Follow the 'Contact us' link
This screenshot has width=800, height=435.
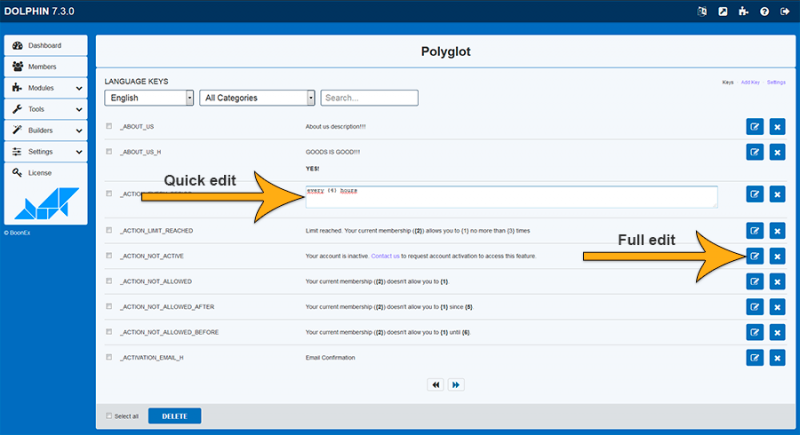(385, 256)
